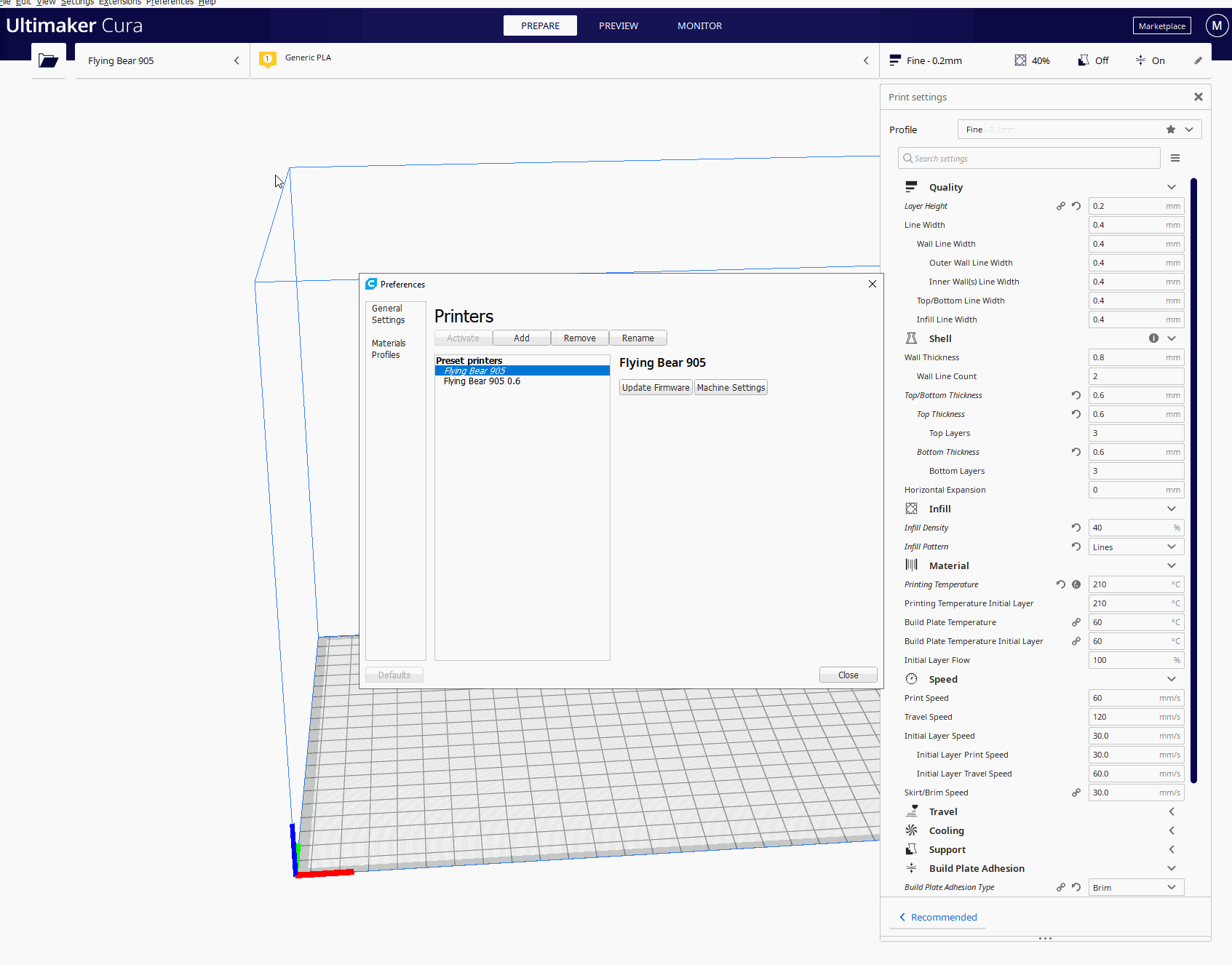
Task: Click Remove printer button
Action: pos(580,338)
